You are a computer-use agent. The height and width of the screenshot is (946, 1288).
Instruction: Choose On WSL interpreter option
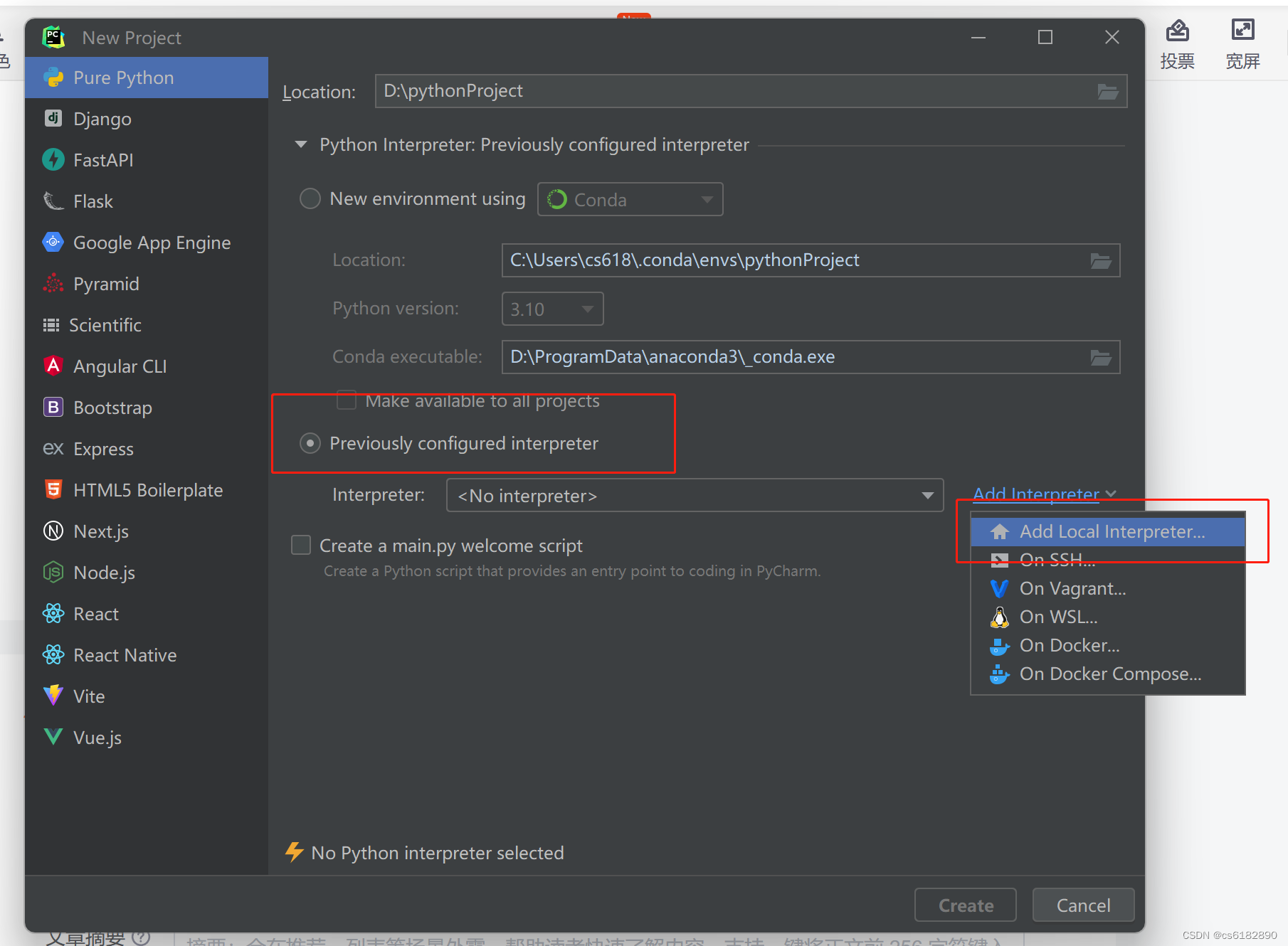tap(1109, 617)
